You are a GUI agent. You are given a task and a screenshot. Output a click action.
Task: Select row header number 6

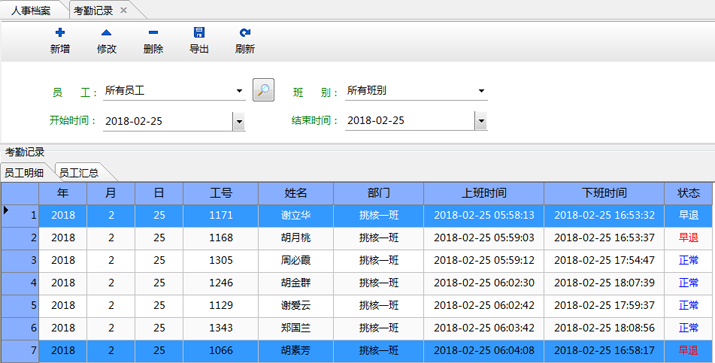coord(20,328)
